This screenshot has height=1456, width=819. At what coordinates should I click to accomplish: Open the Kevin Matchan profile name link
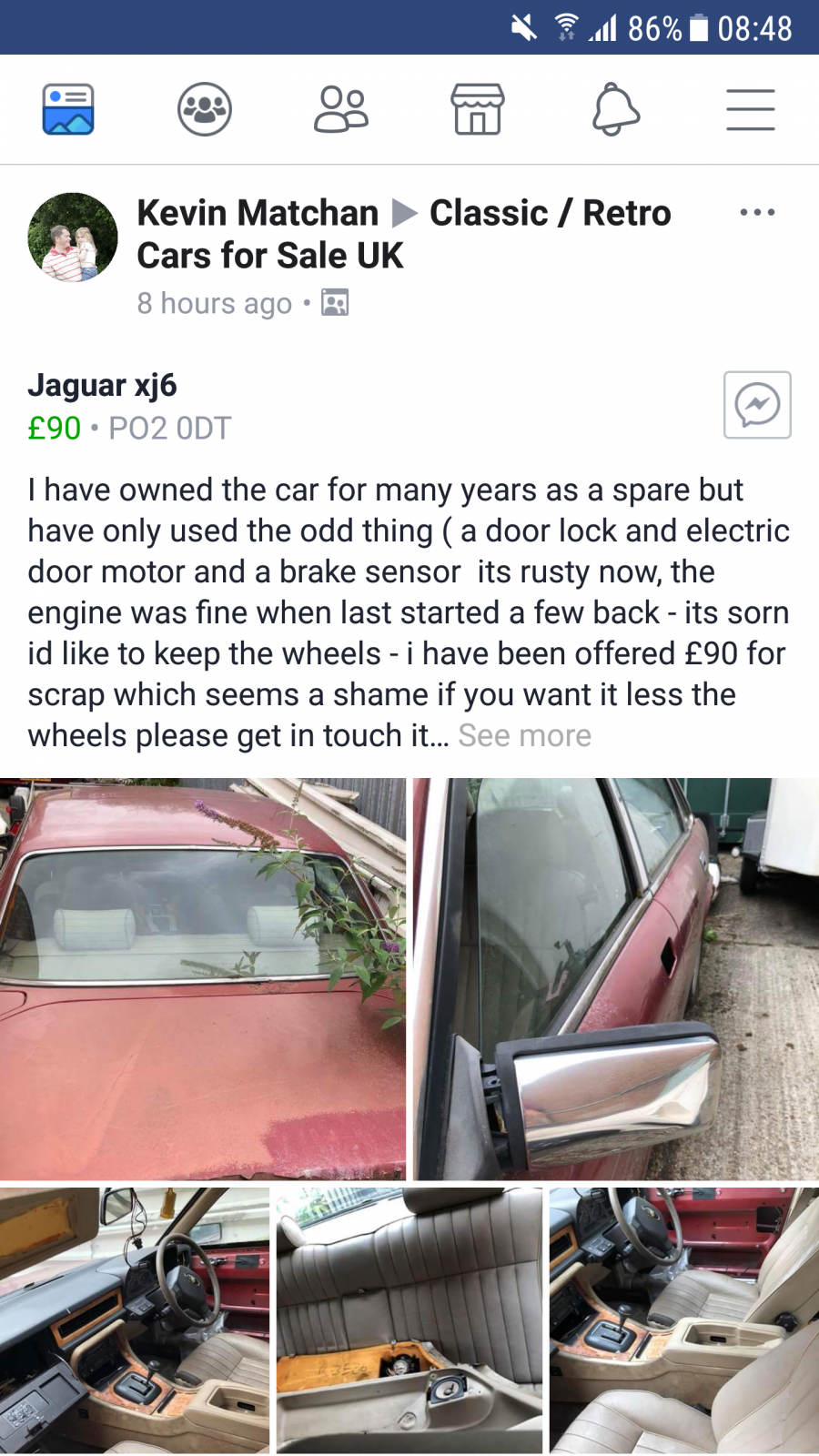click(258, 213)
